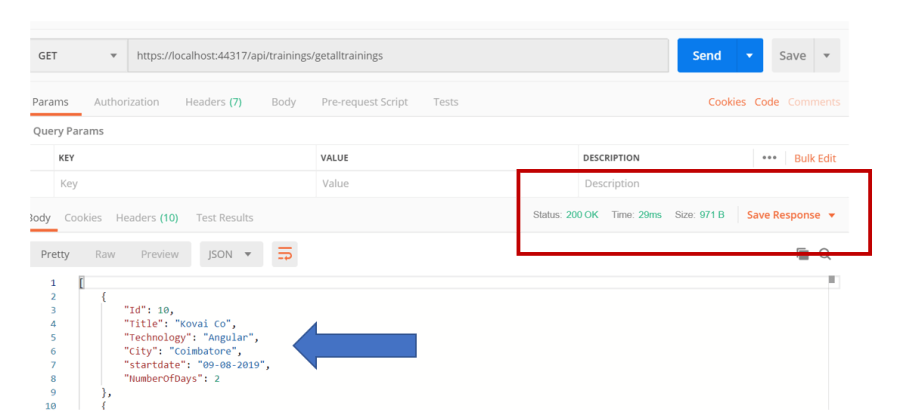Expand the Save button dropdown arrow
This screenshot has width=900, height=412.
click(x=826, y=55)
